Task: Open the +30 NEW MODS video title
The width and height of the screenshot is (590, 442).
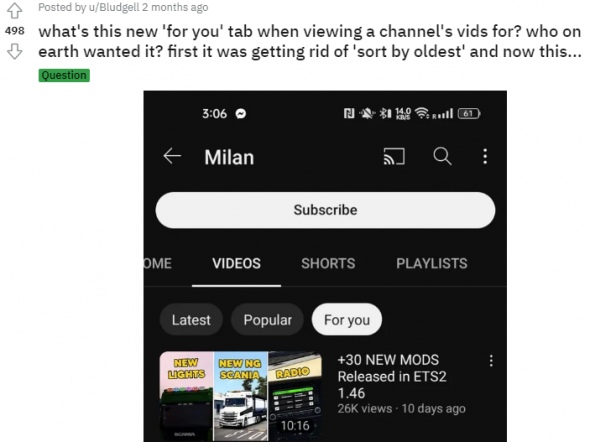Action: point(392,377)
